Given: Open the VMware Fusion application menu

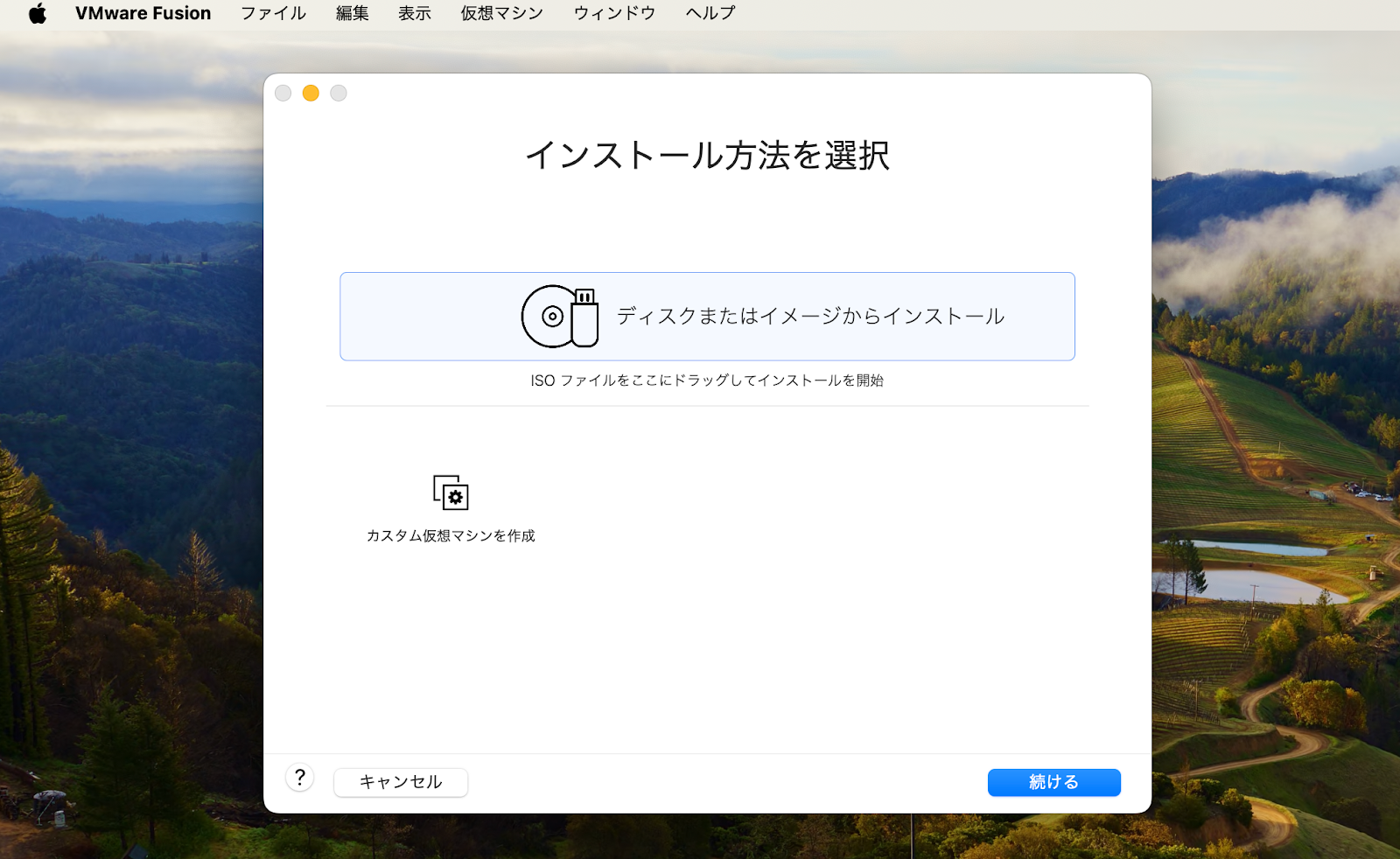Looking at the screenshot, I should 143,13.
